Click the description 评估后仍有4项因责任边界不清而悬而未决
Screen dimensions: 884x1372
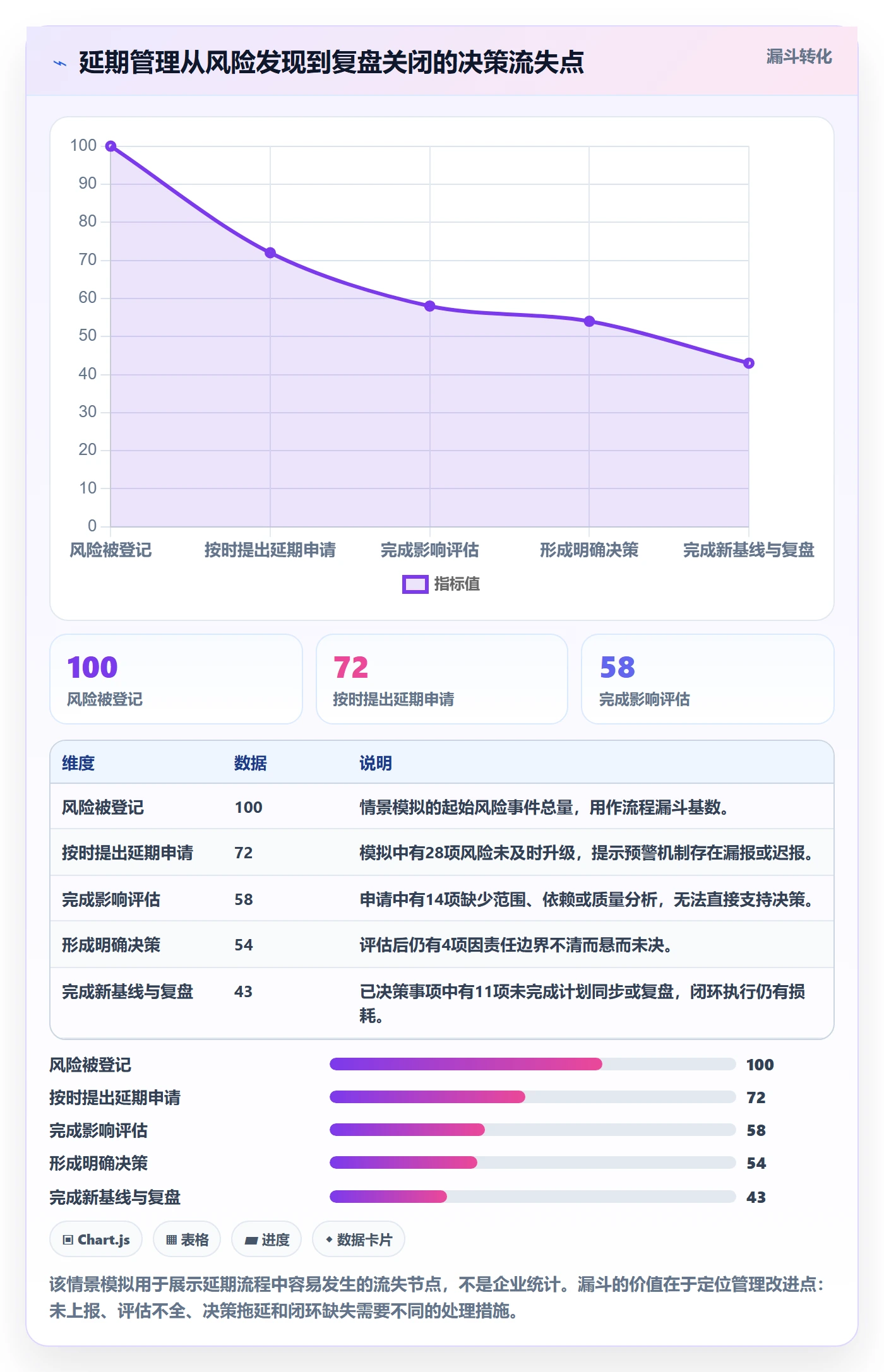pos(515,945)
